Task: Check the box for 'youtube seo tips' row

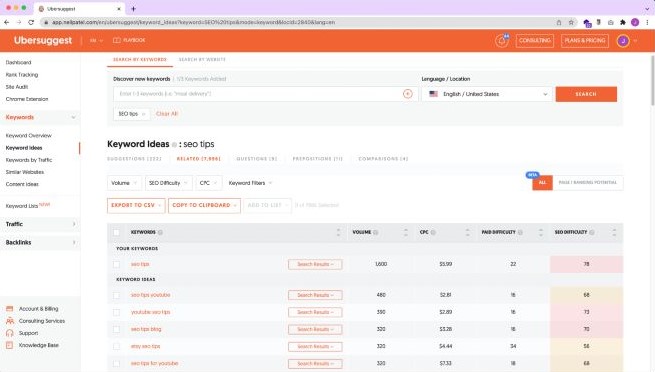Action: (117, 312)
